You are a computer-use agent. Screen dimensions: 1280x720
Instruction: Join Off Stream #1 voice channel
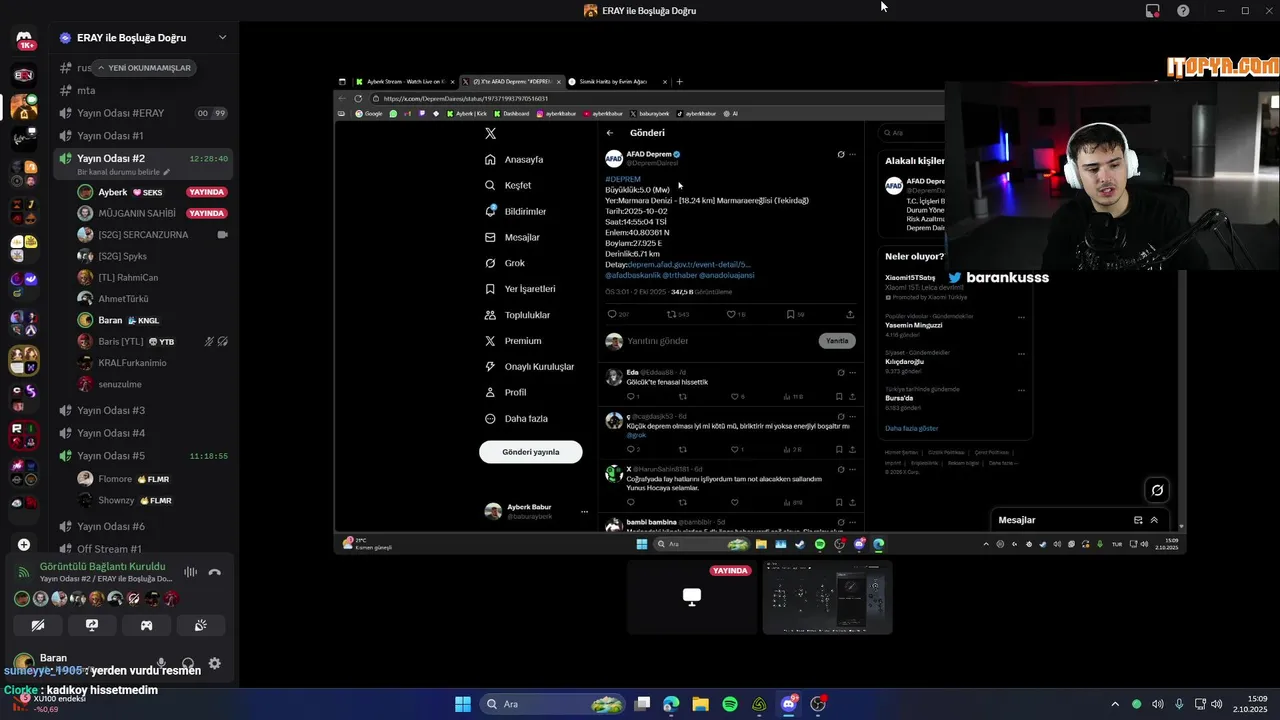(x=143, y=549)
